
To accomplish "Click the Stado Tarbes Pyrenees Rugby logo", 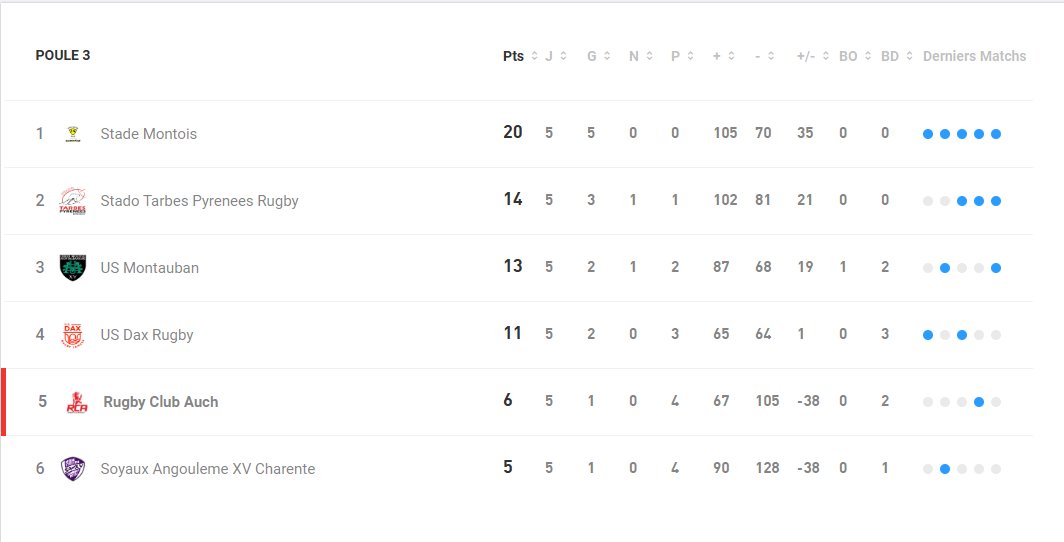I will click(73, 201).
